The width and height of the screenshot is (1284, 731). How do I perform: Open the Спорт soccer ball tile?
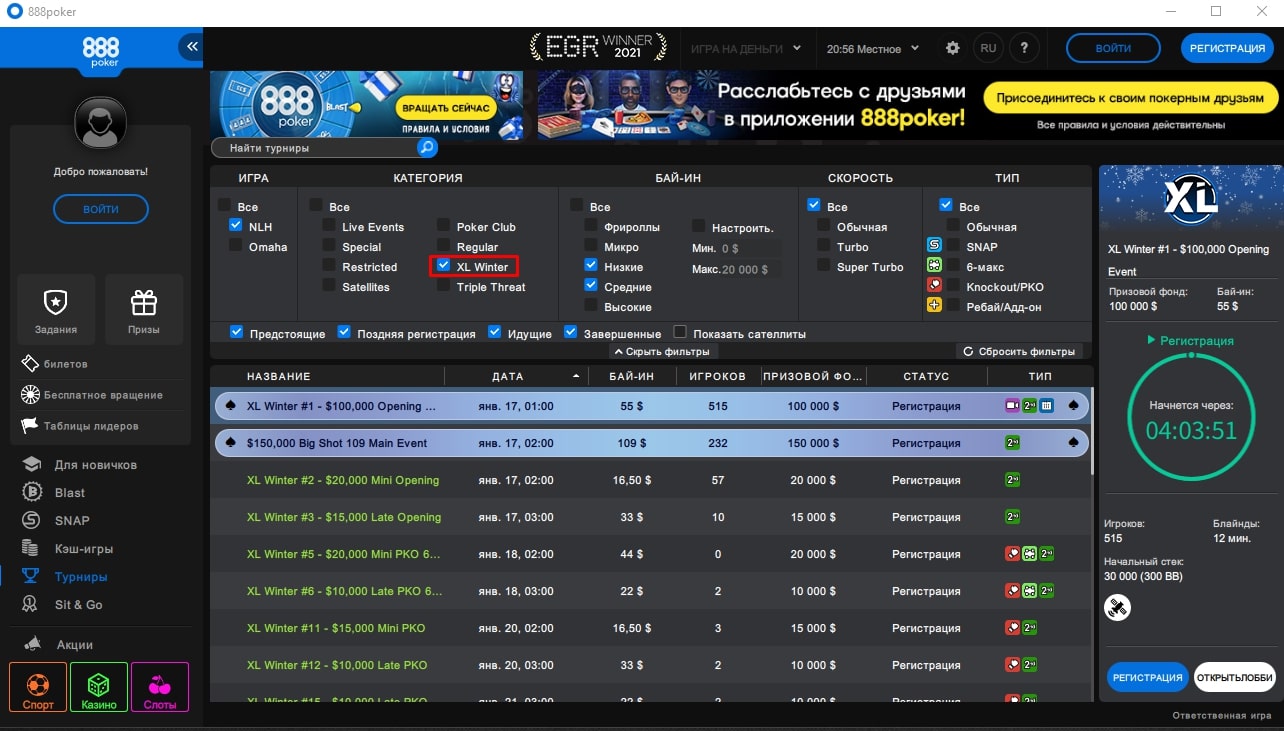coord(38,687)
